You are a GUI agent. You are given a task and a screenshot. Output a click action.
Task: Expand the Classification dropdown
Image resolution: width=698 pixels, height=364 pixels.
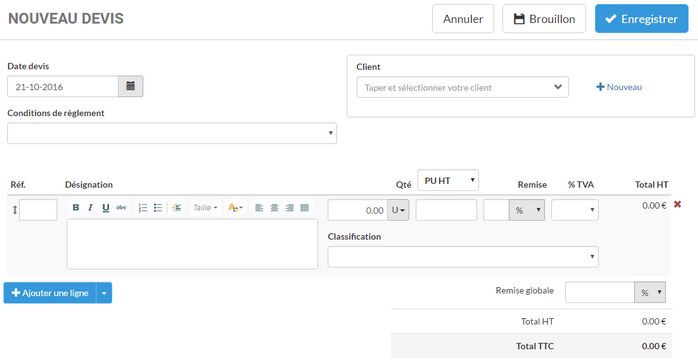[463, 257]
